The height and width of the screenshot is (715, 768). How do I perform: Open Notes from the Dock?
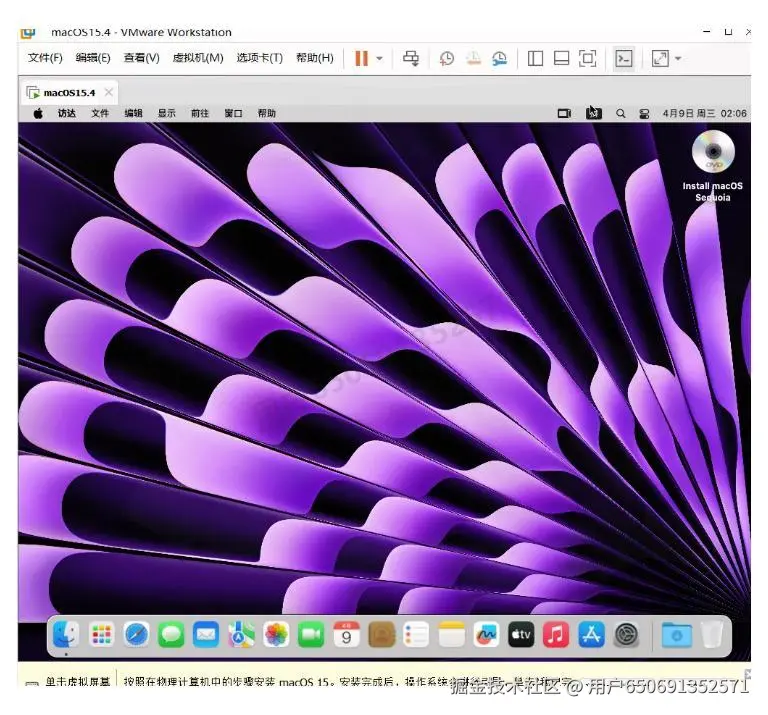(451, 634)
